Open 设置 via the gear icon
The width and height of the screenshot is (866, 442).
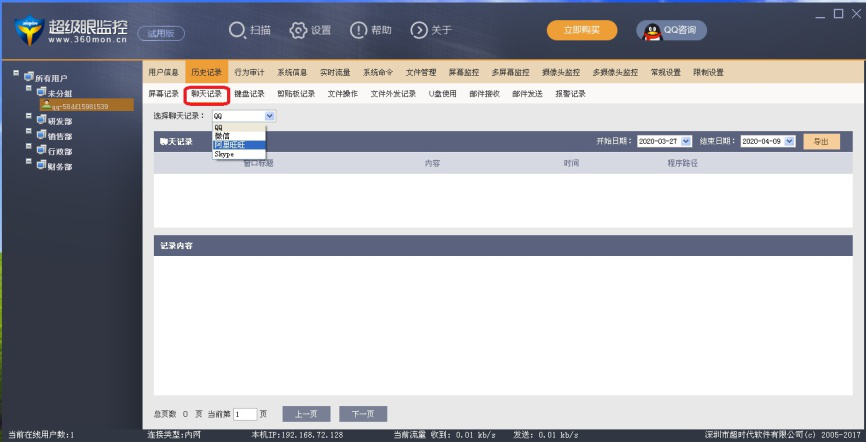click(298, 30)
